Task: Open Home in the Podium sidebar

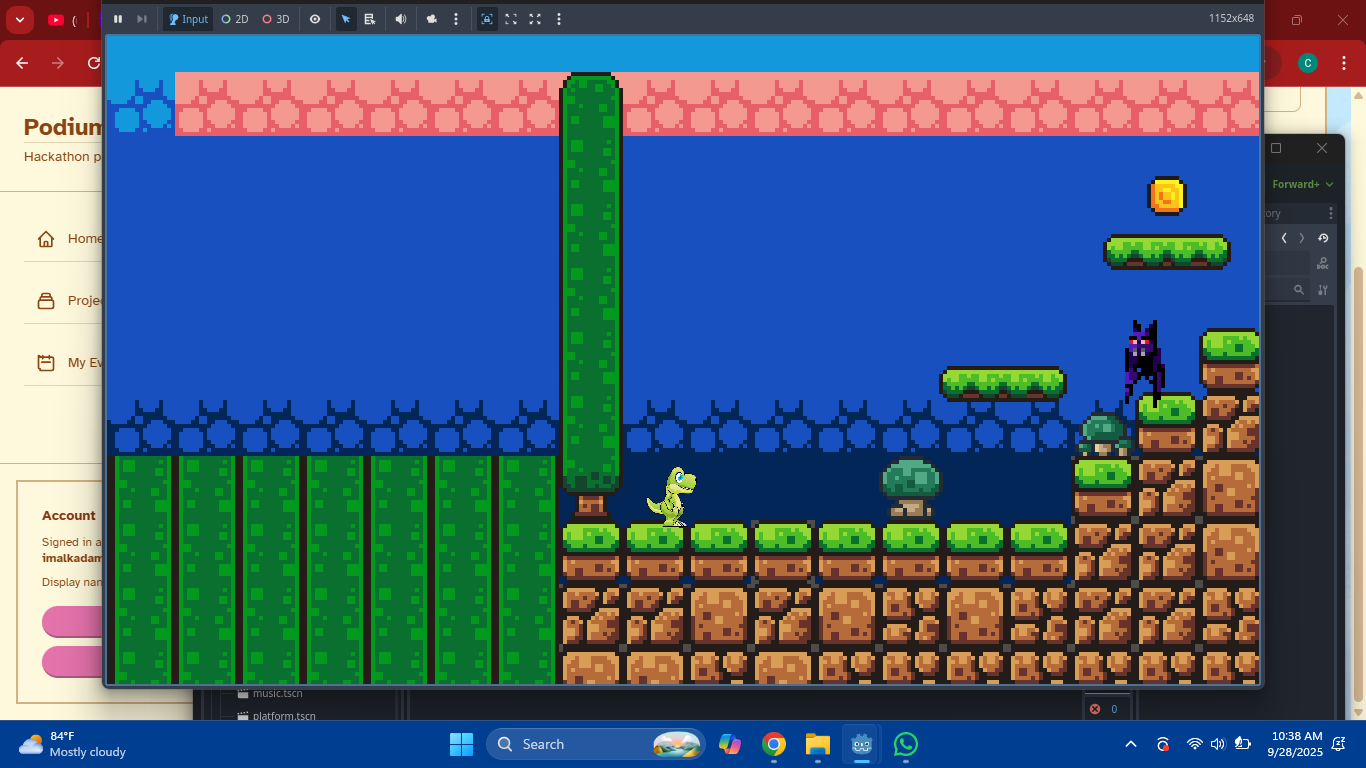Action: [63, 239]
